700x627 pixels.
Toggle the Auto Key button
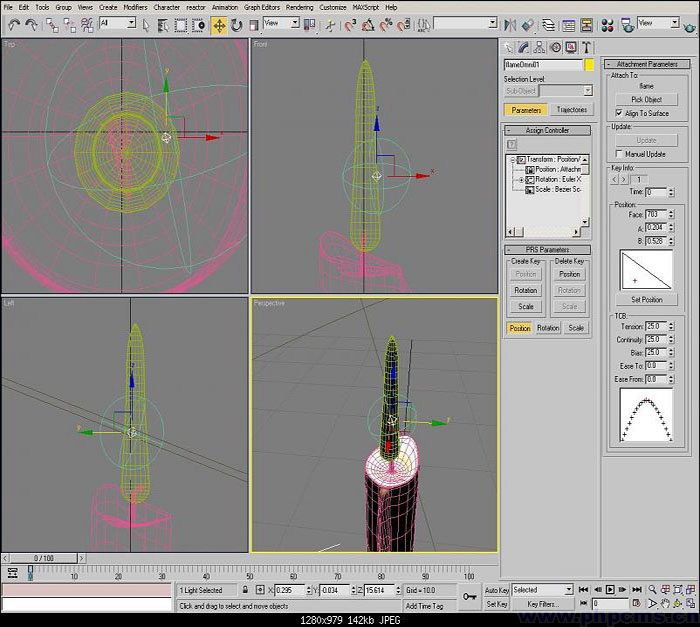click(496, 590)
